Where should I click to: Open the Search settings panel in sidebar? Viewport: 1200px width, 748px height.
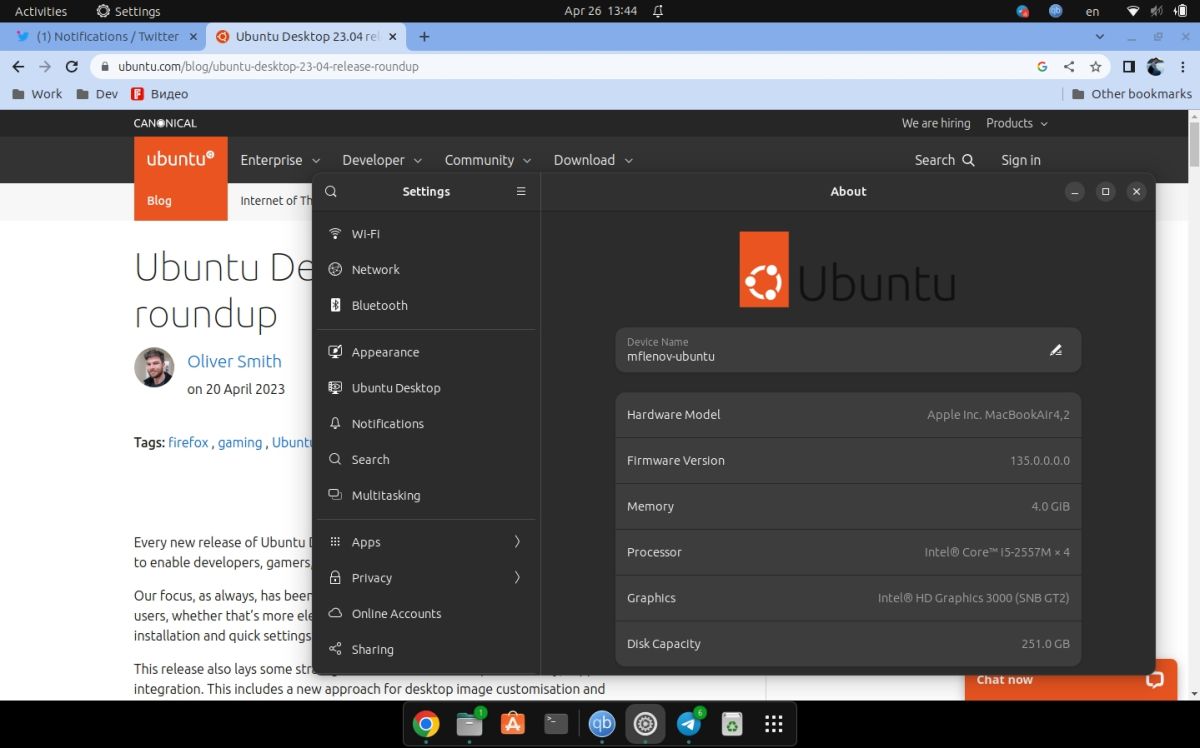pyautogui.click(x=426, y=460)
